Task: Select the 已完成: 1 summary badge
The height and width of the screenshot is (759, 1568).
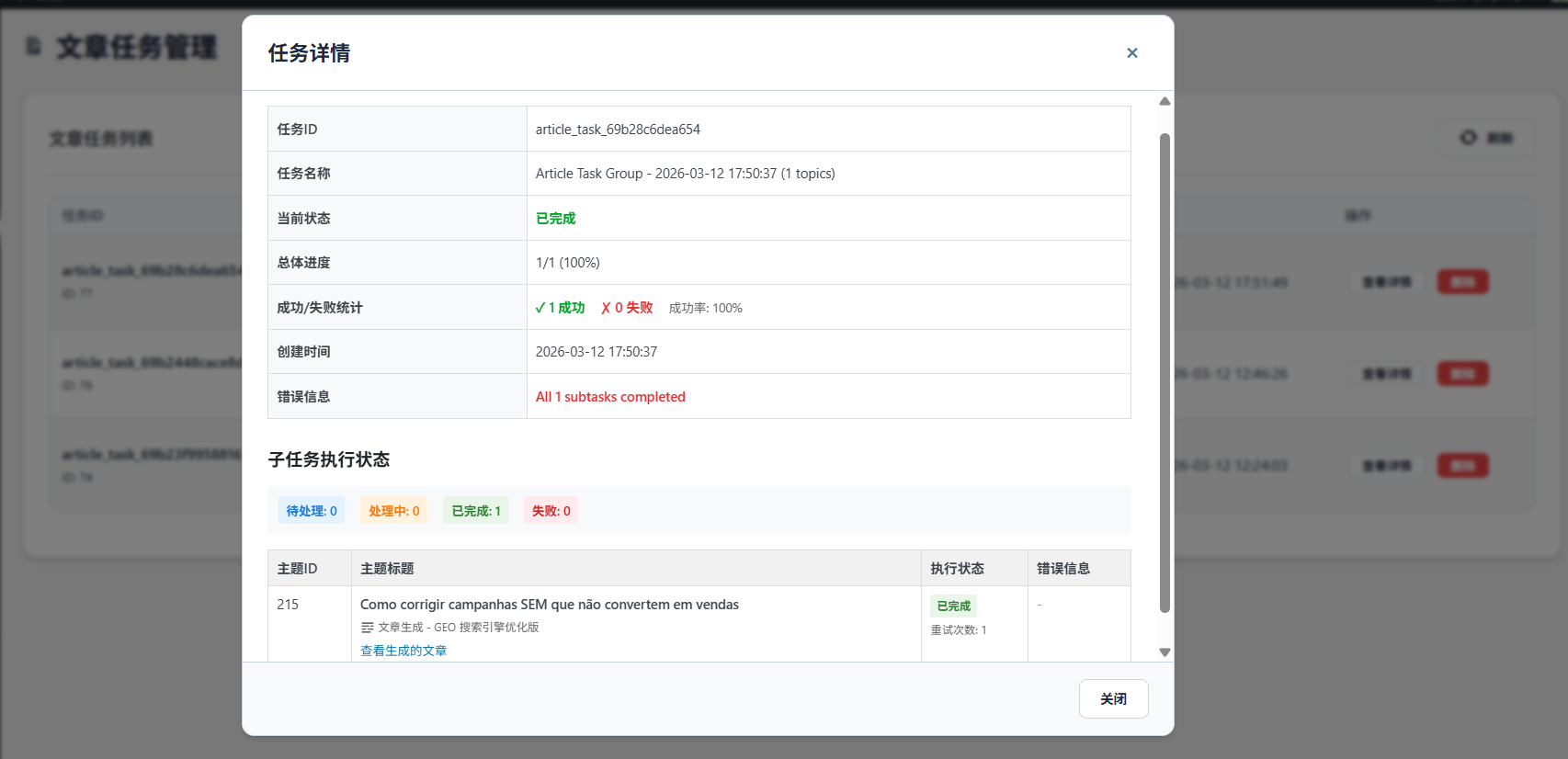Action: tap(476, 511)
